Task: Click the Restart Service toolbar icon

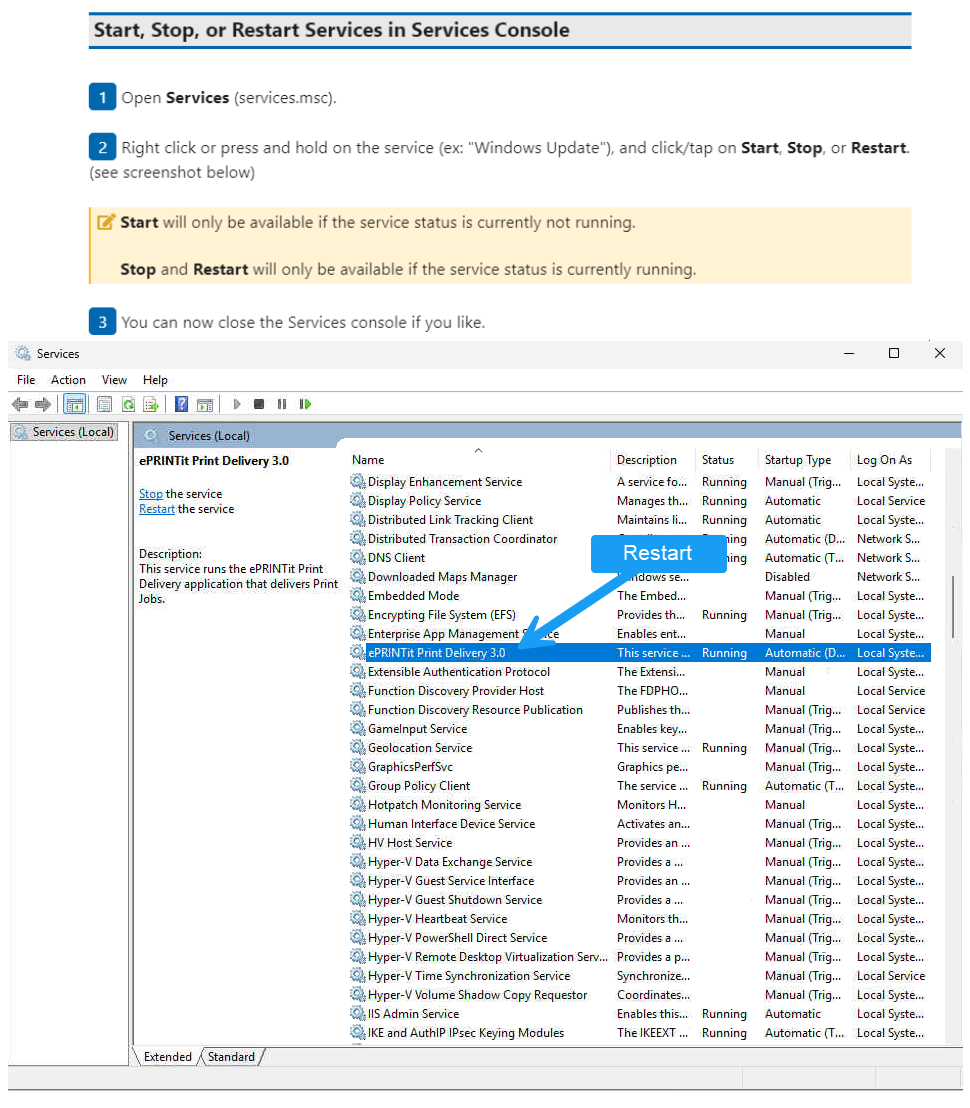Action: click(x=305, y=404)
